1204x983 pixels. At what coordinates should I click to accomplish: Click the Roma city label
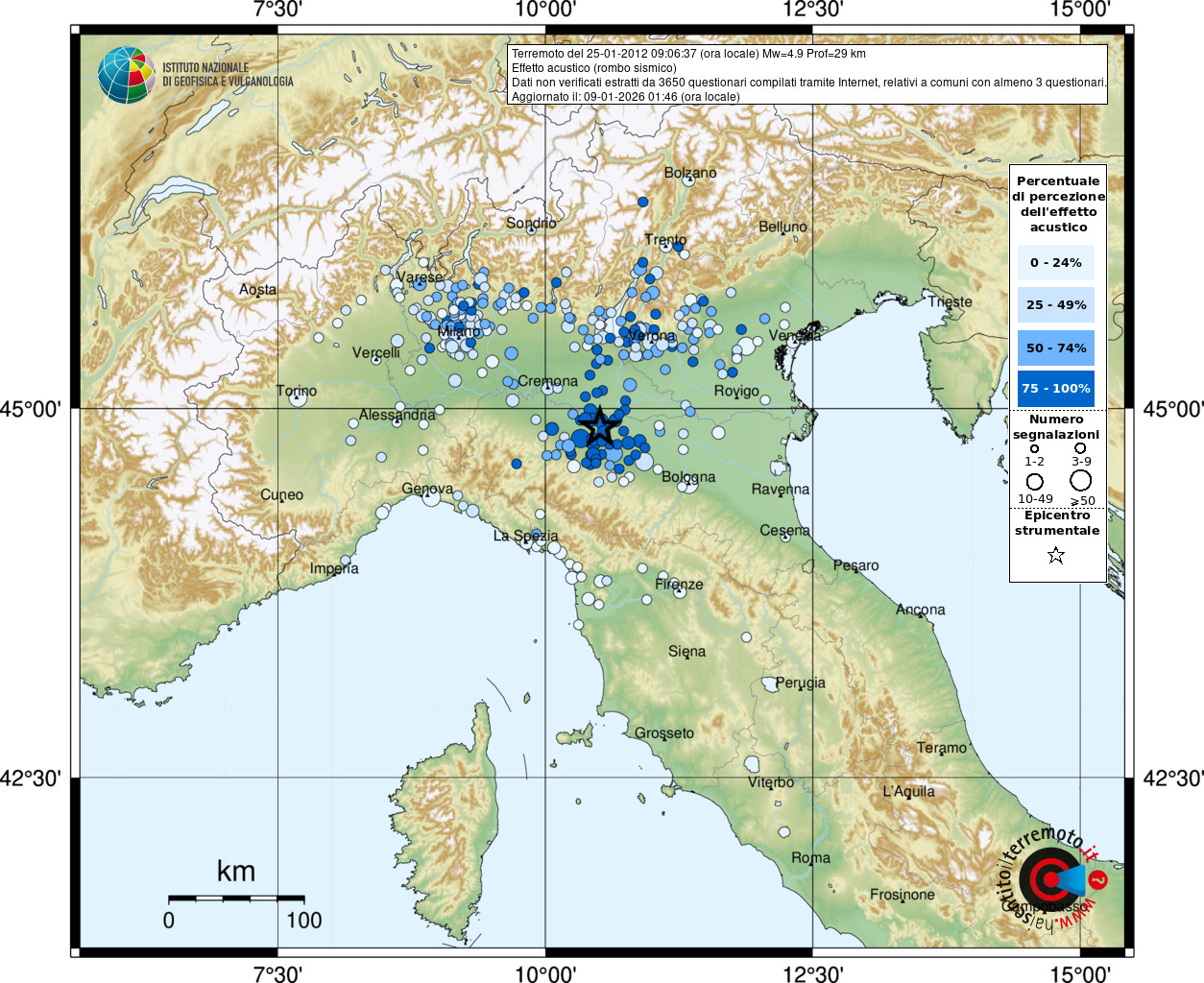[811, 857]
